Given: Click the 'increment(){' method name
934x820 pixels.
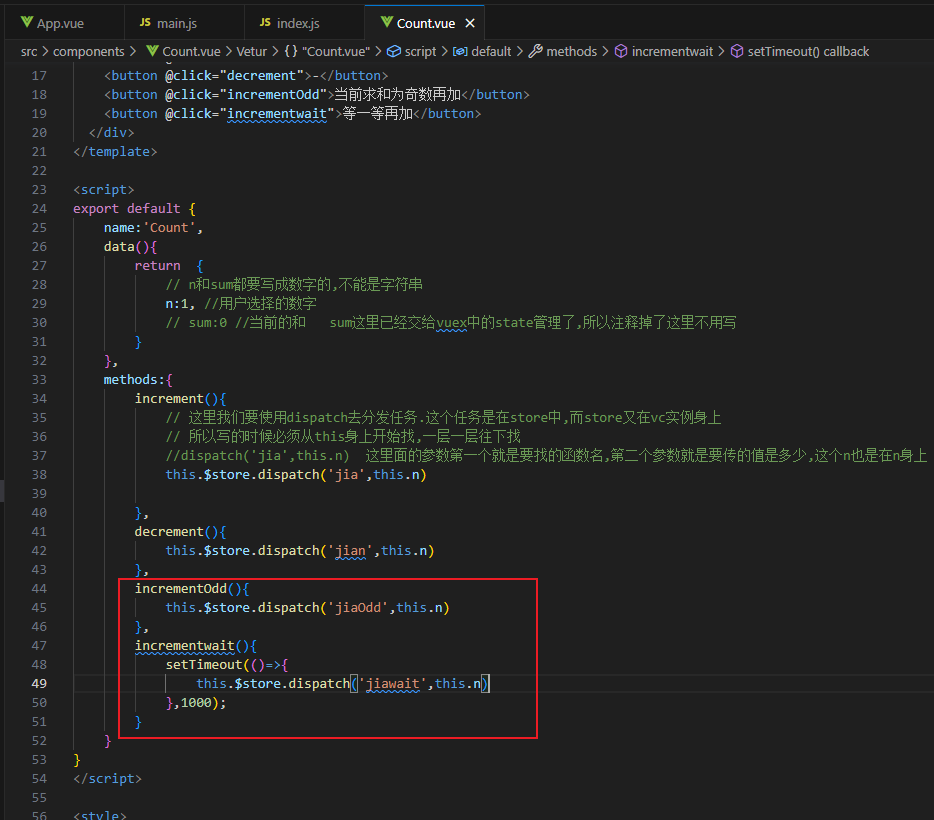Looking at the screenshot, I should click(180, 399).
